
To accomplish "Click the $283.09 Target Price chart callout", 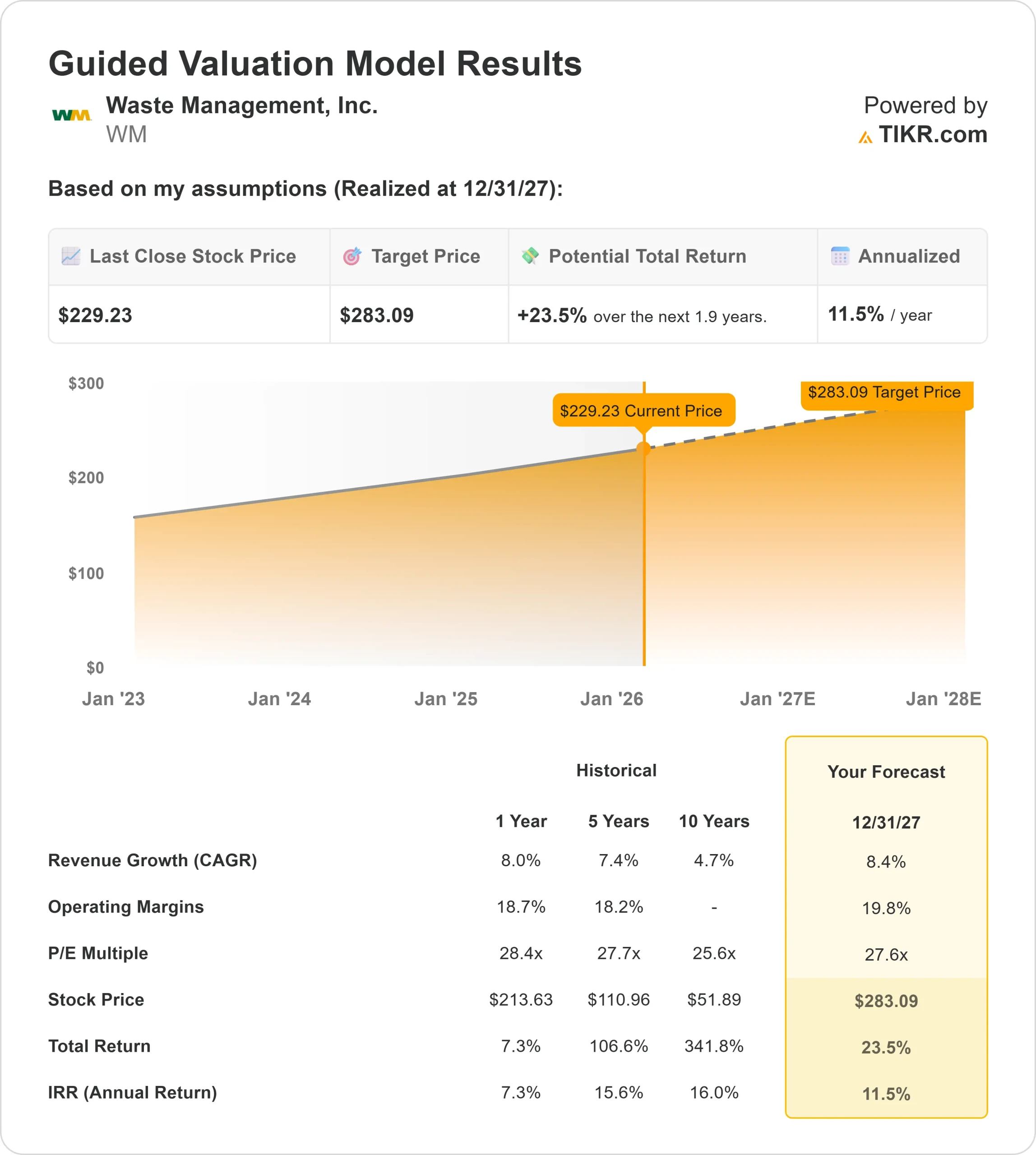I will (x=885, y=393).
